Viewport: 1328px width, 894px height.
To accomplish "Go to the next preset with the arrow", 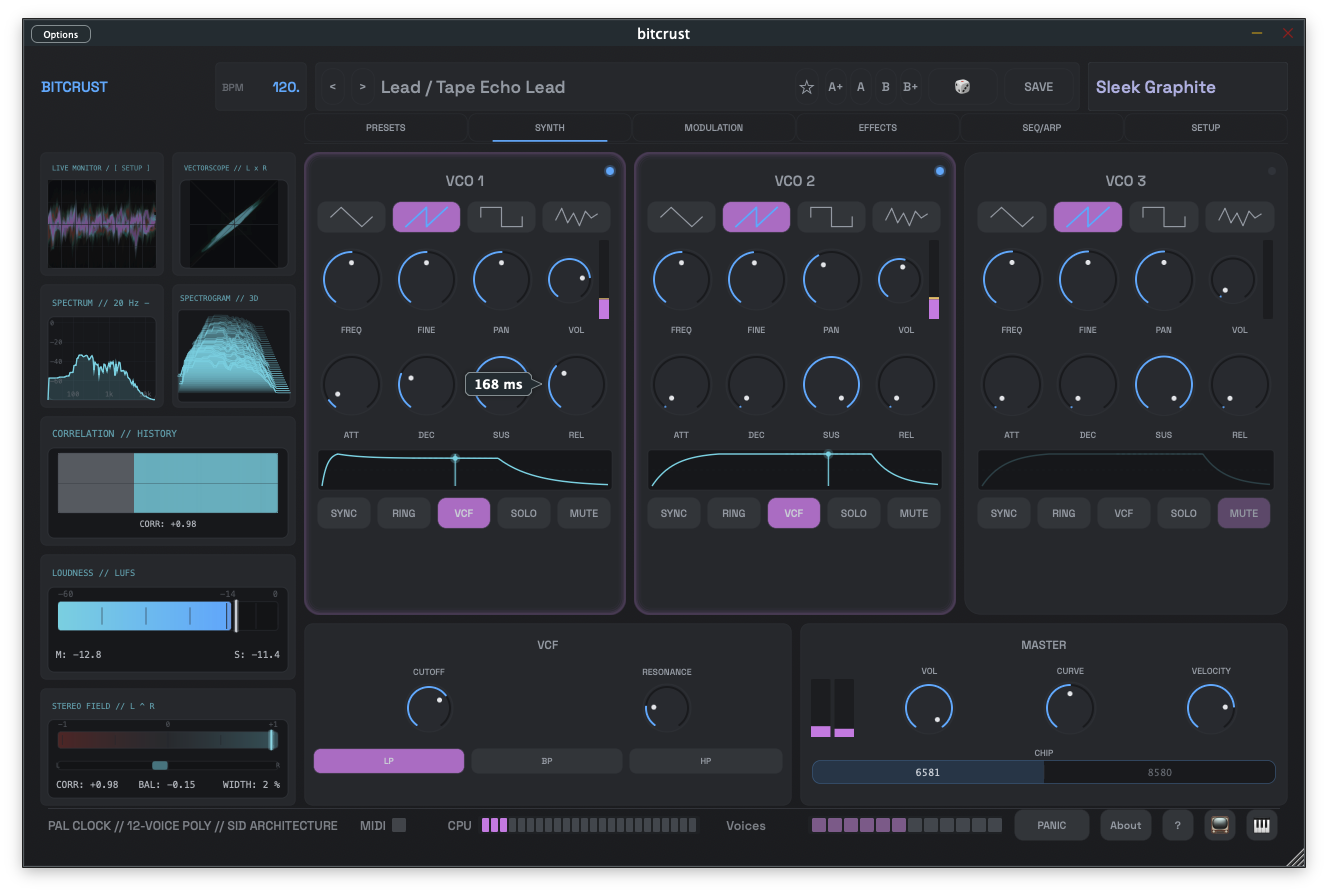I will 362,87.
